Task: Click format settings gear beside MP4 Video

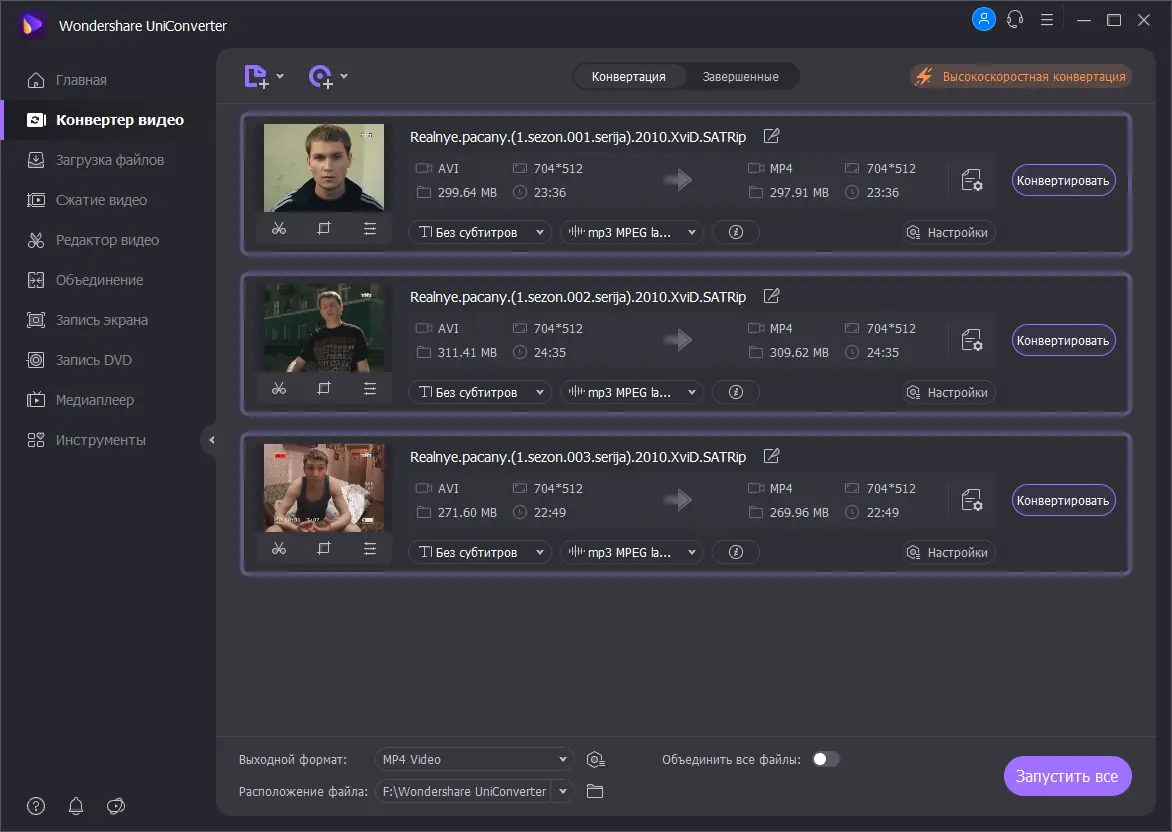Action: click(x=596, y=759)
